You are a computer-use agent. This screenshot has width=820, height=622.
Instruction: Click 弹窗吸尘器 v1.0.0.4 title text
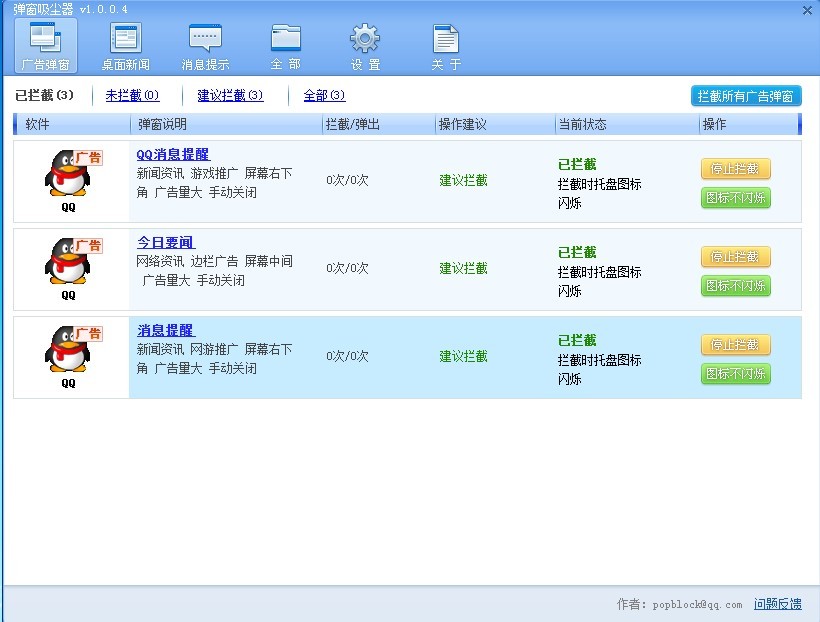(x=70, y=9)
